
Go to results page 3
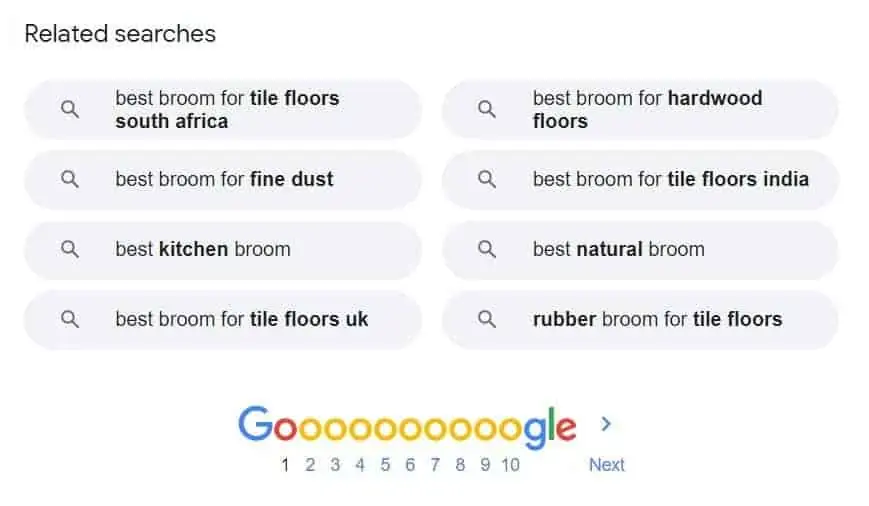tap(335, 465)
